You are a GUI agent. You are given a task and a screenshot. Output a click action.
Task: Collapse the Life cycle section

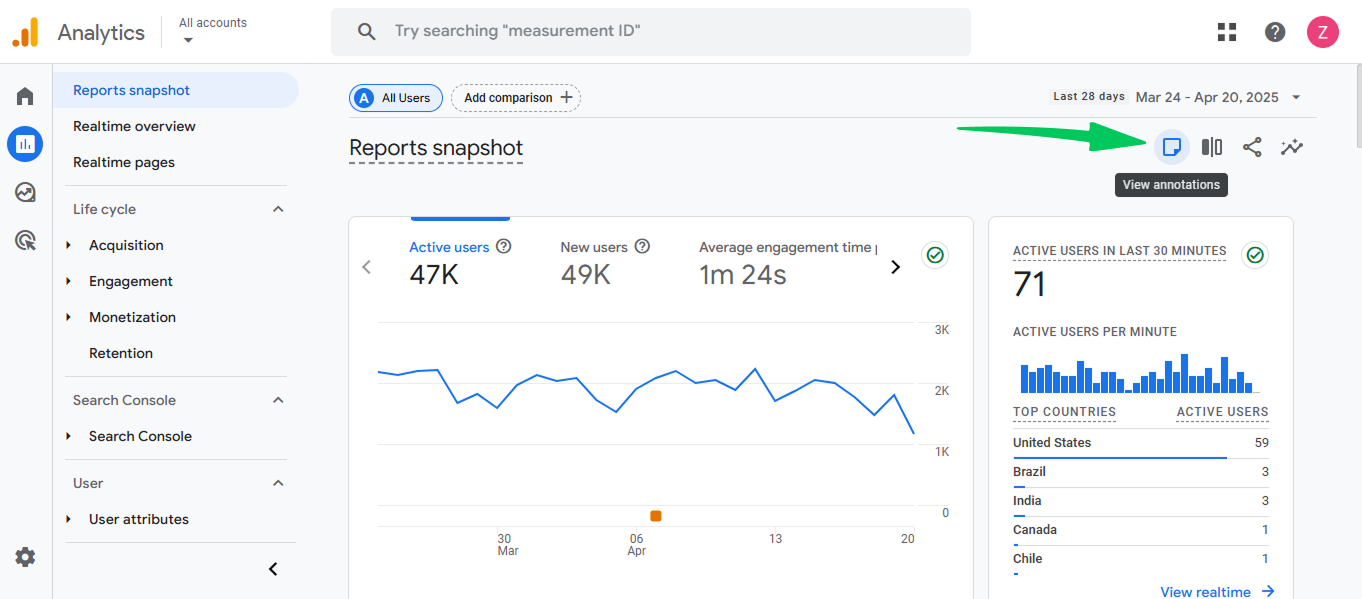pos(278,209)
